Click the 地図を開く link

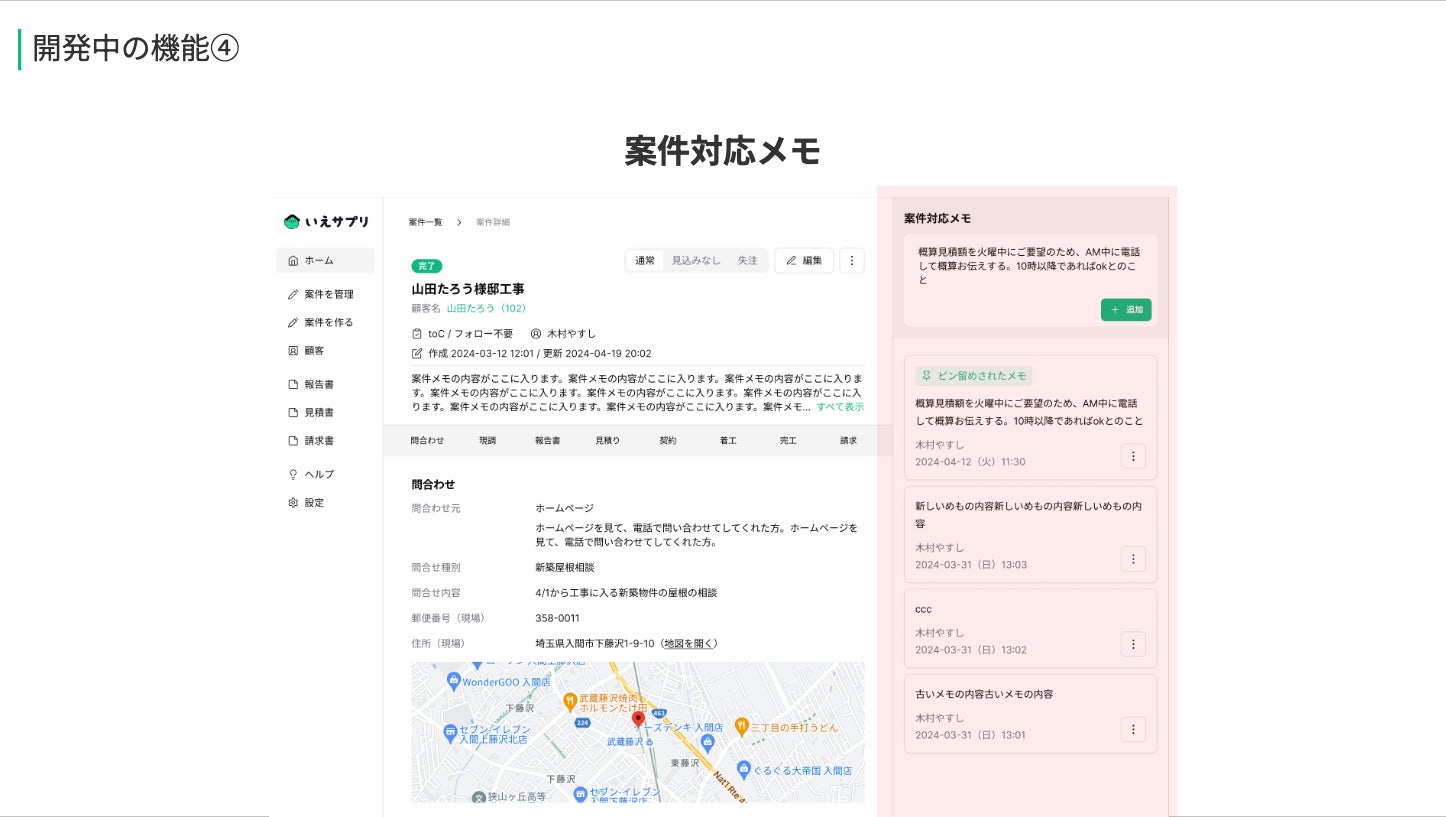(x=690, y=644)
